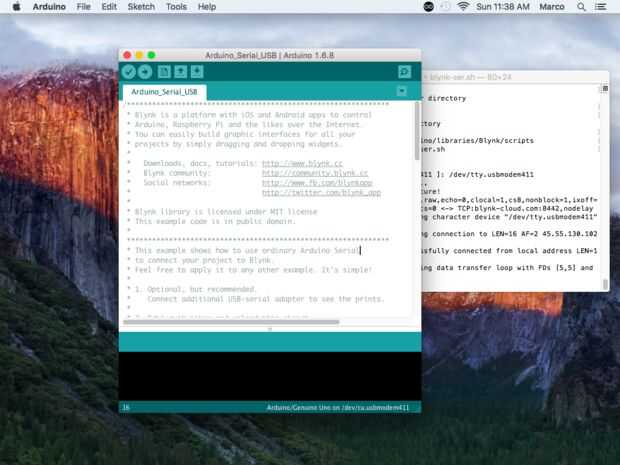This screenshot has width=620, height=465.
Task: Create a New sketch via toolbar icon
Action: click(164, 72)
